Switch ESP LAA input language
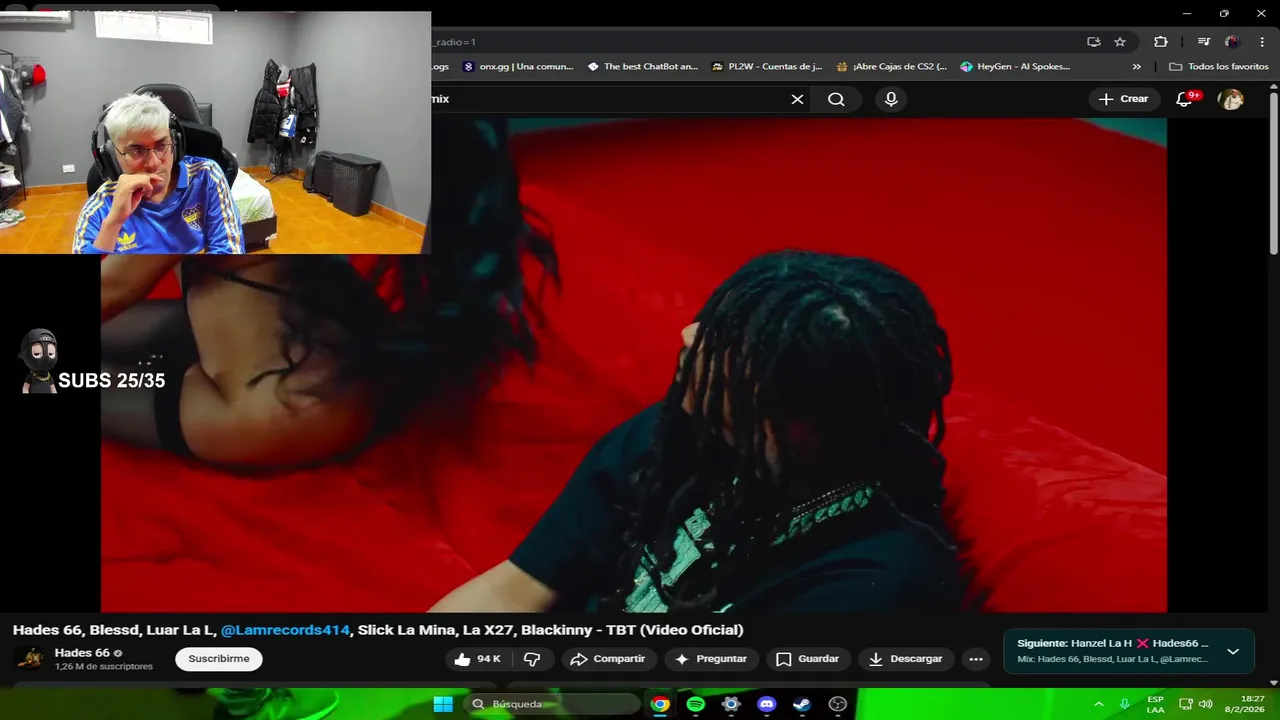Screen dimensions: 1280x720 [1155, 704]
